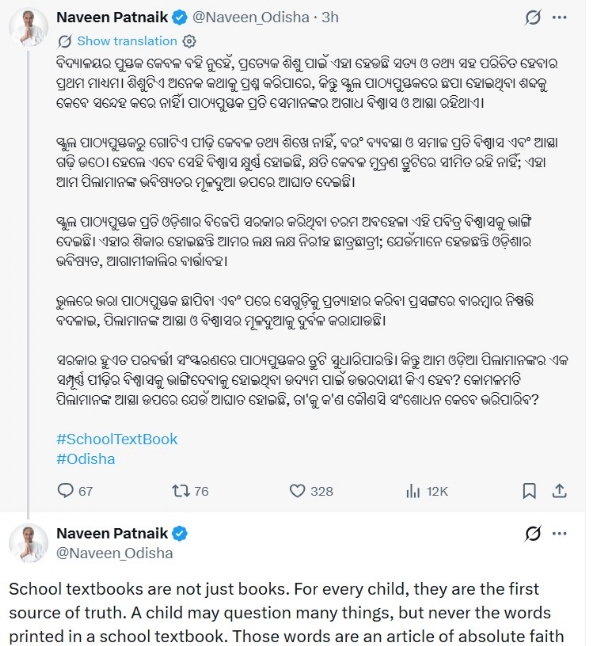
Task: Open Naveen Patnaik's top profile avatar
Action: (28, 27)
